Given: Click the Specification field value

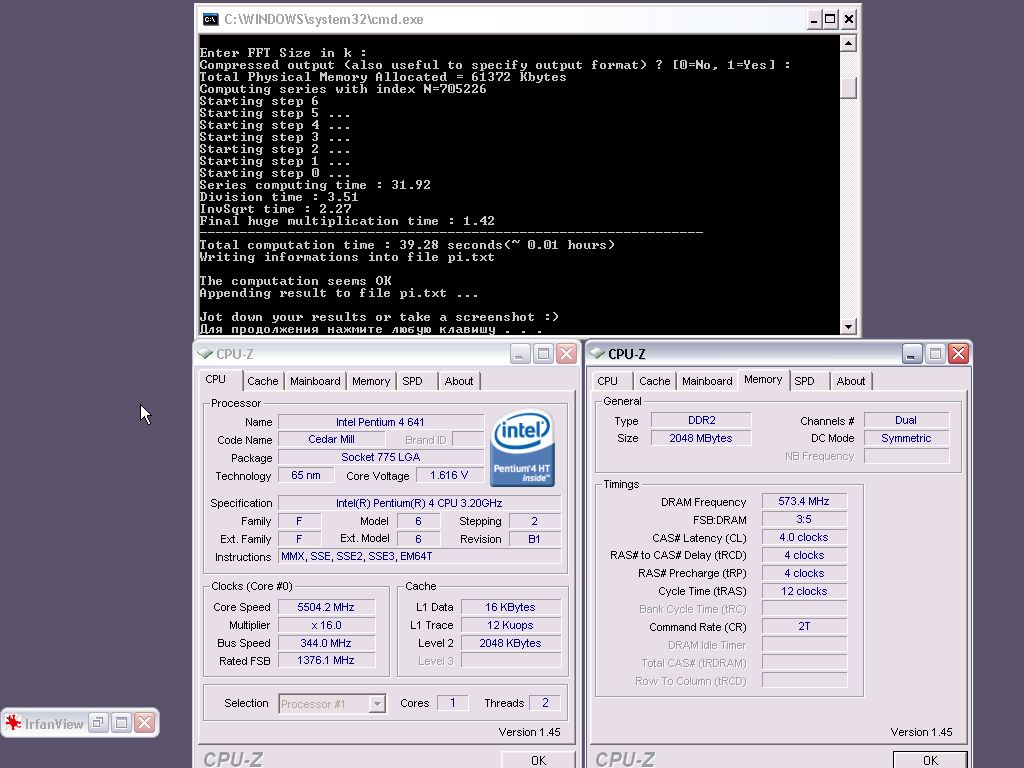Looking at the screenshot, I should point(419,503).
